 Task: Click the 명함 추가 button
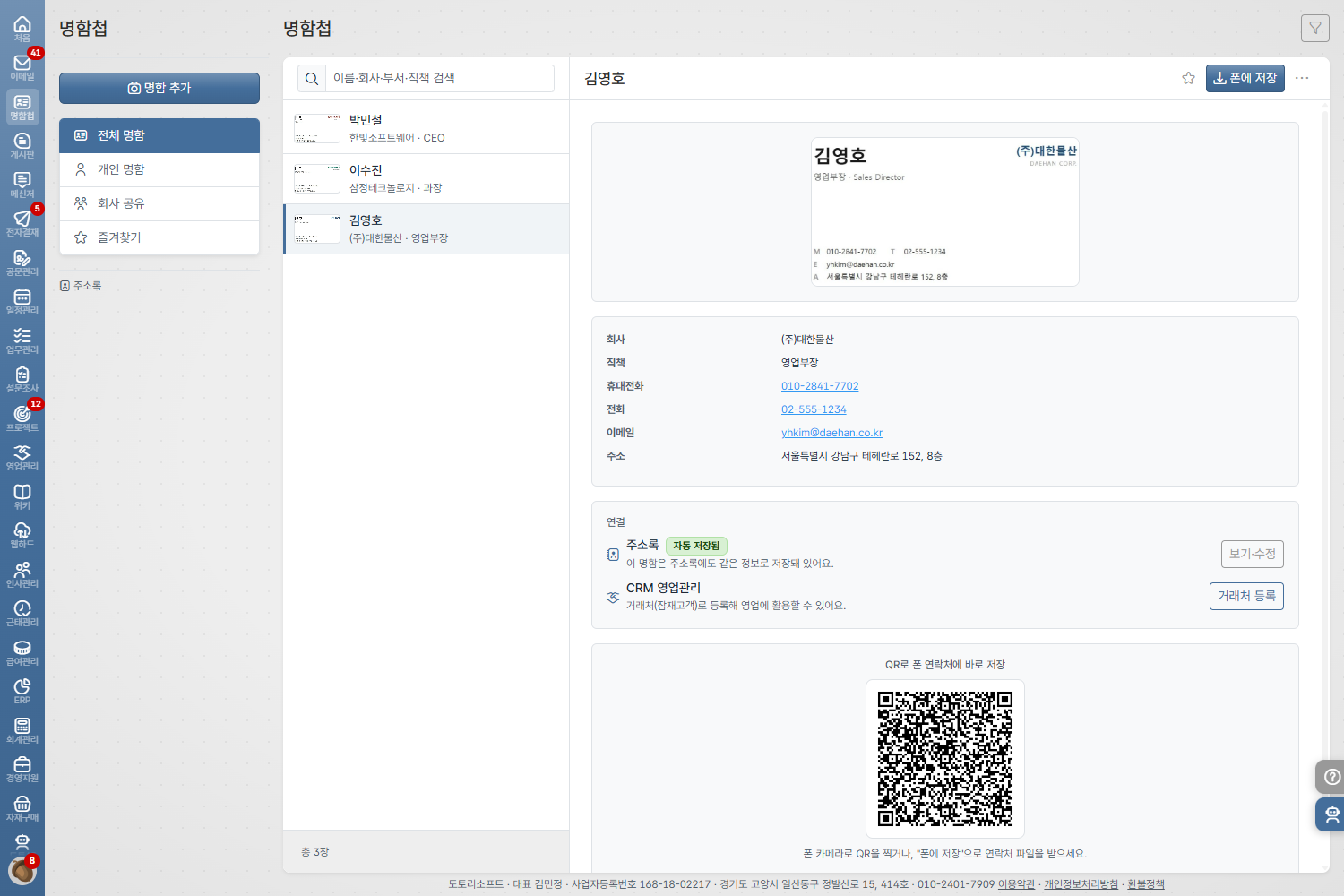coord(159,88)
